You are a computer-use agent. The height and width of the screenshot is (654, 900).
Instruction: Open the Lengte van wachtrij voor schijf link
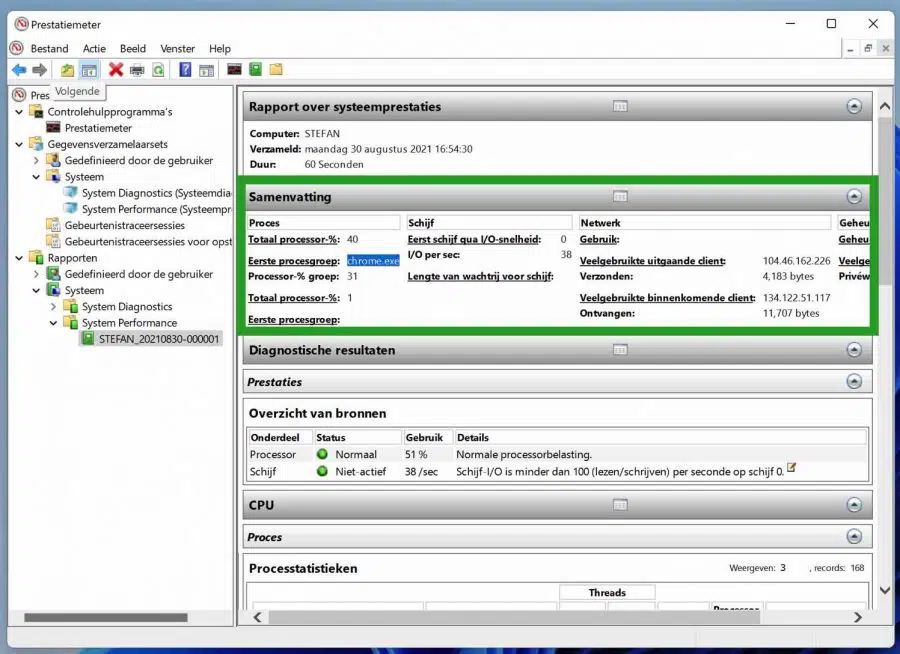pos(480,276)
